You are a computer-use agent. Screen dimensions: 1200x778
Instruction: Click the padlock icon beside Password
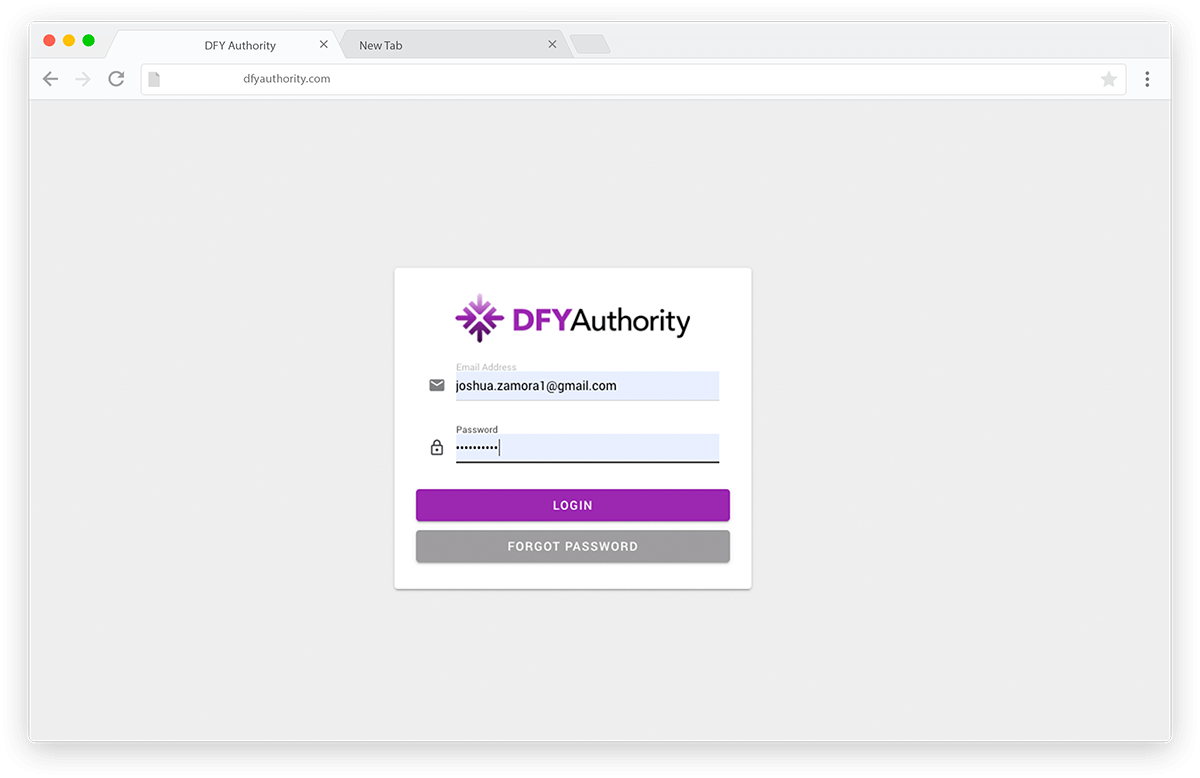(x=437, y=448)
